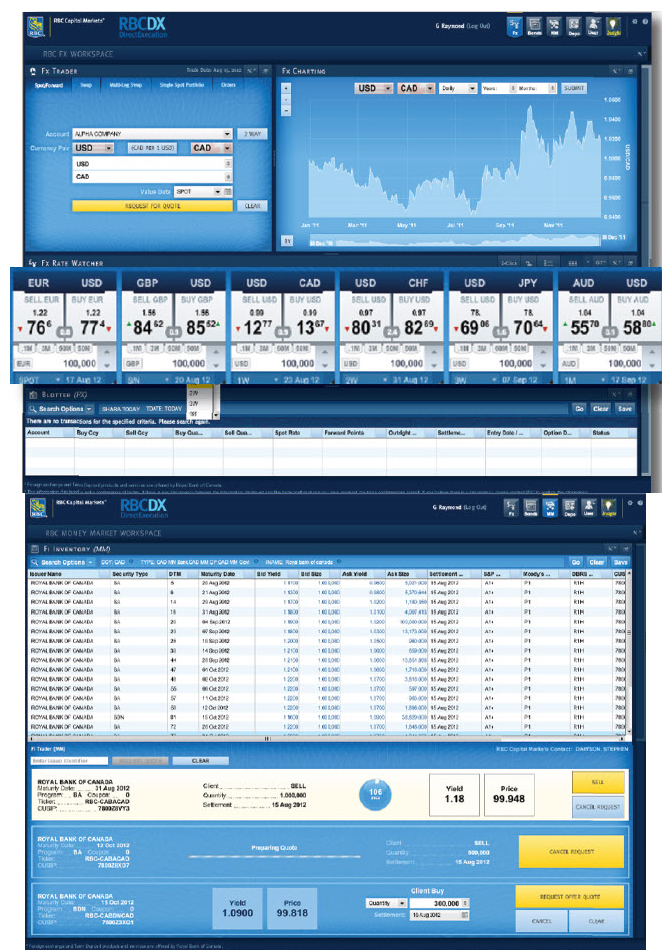Open the User icon in FX Workspace window

pos(593,27)
